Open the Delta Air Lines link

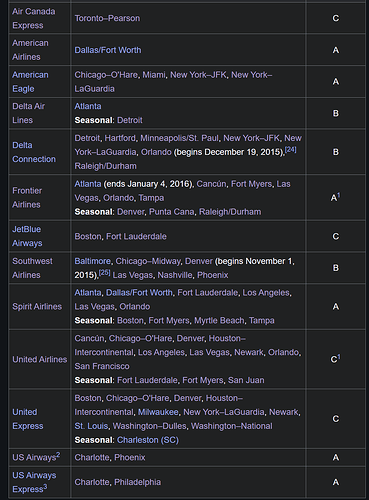tap(29, 113)
